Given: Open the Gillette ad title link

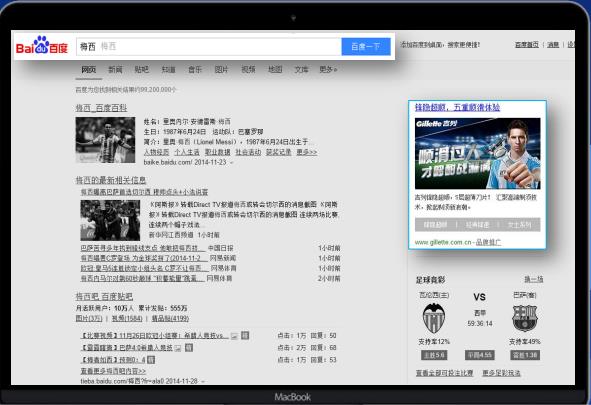Looking at the screenshot, I should 457,107.
